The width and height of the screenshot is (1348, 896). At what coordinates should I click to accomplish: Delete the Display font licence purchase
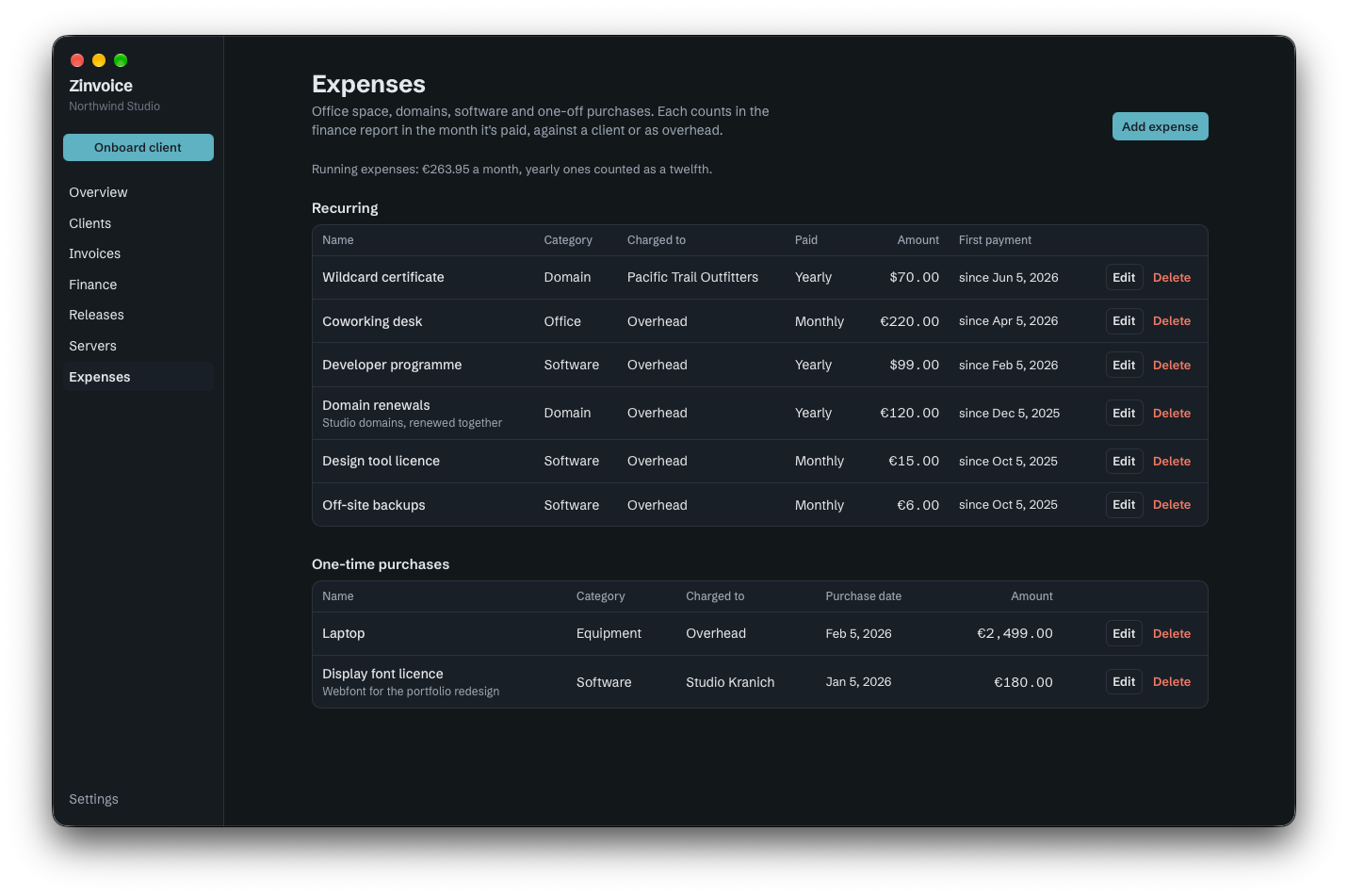(x=1172, y=681)
